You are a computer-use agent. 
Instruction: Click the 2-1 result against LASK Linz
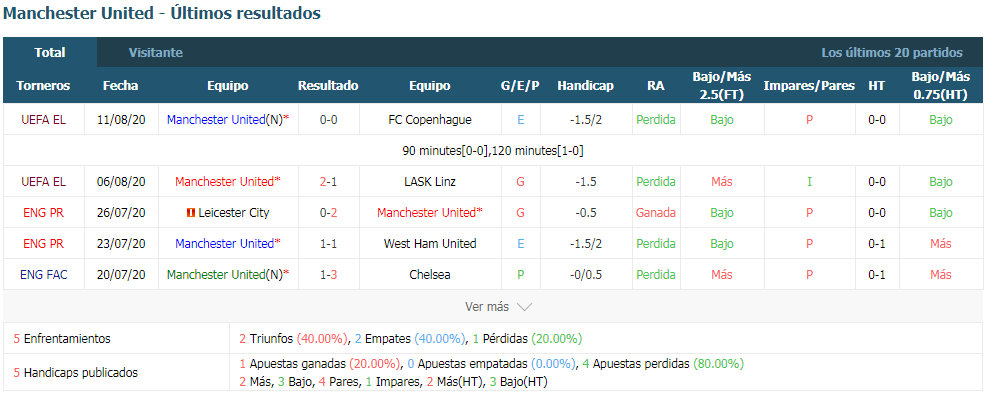pos(329,182)
